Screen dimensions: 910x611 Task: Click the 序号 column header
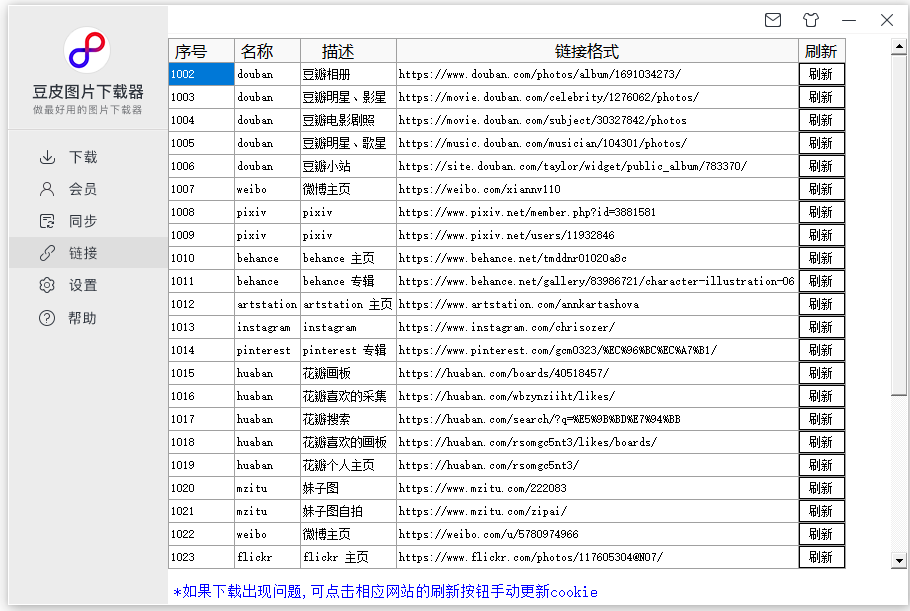(201, 51)
